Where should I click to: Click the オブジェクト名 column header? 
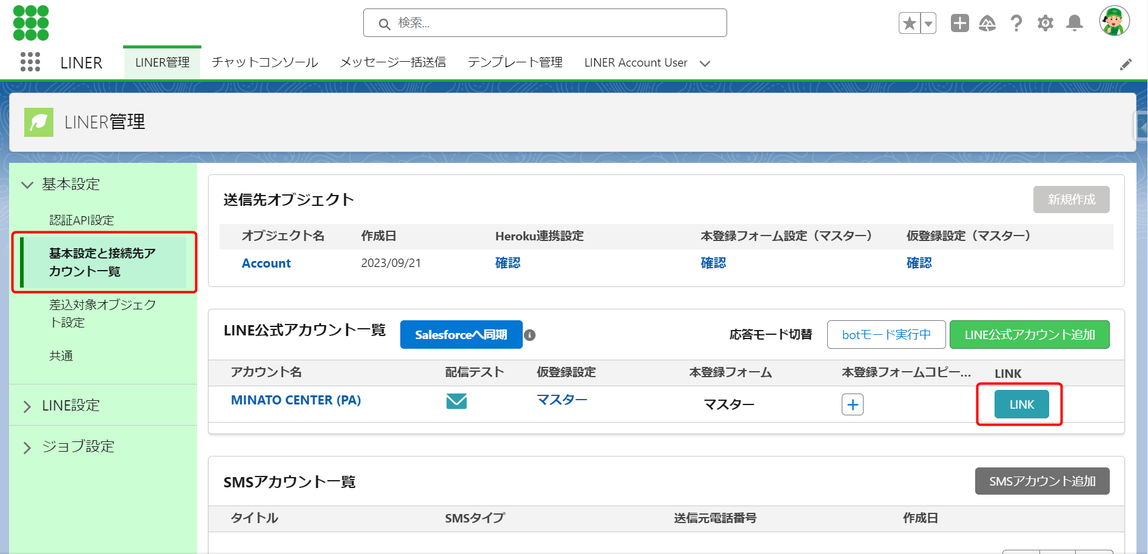(283, 236)
